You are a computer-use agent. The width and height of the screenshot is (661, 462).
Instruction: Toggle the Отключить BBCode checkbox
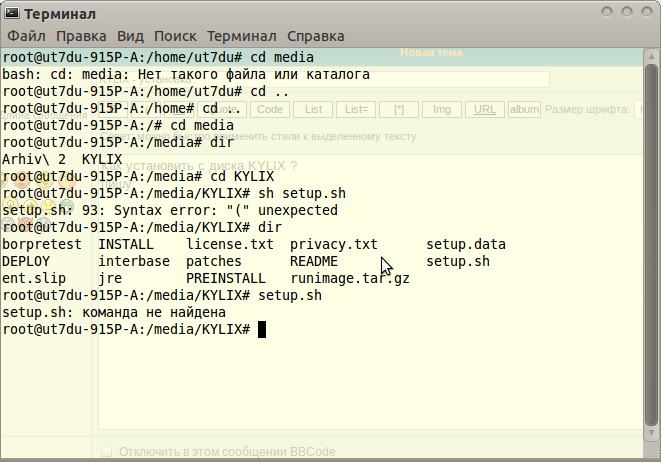click(107, 451)
